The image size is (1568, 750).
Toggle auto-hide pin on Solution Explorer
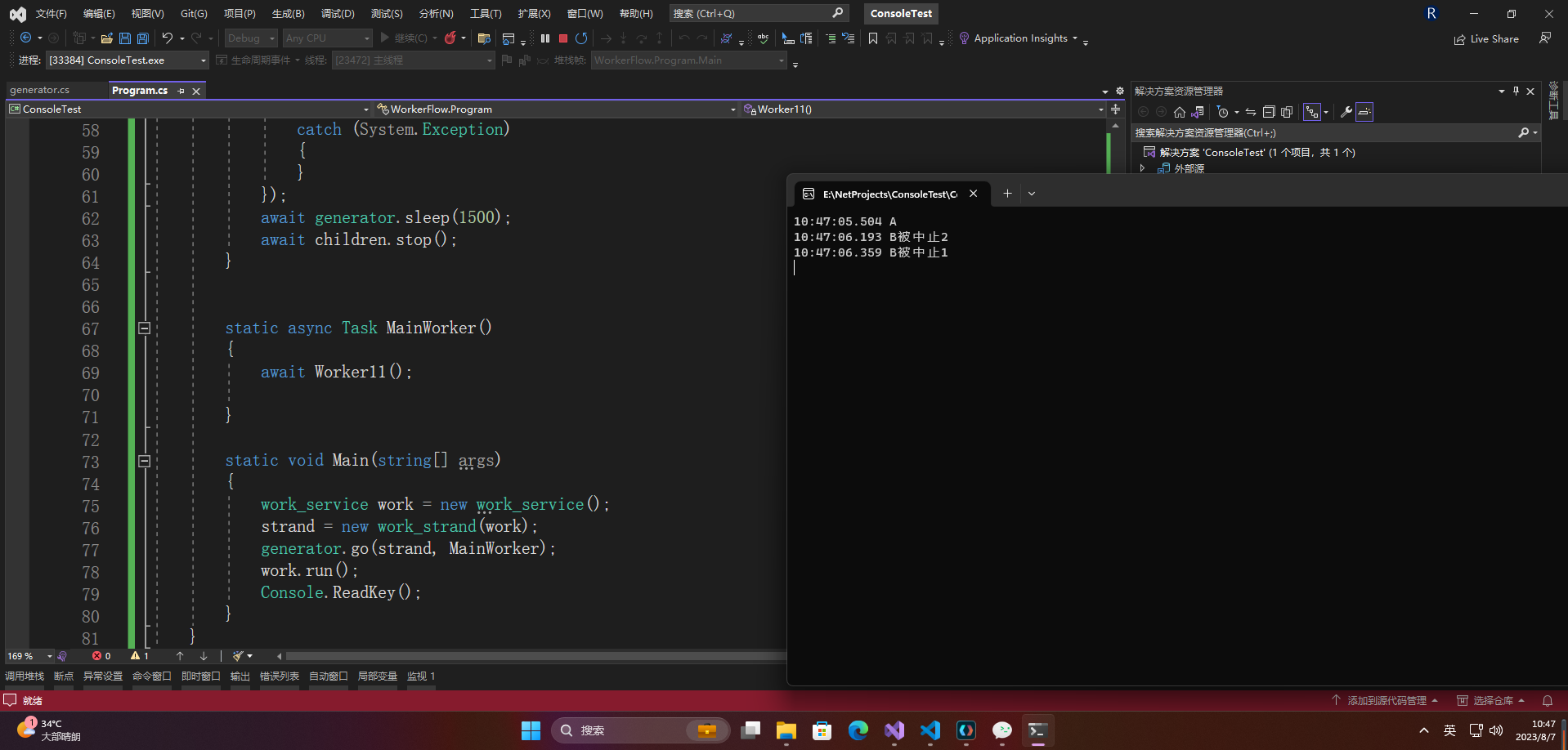point(1516,91)
